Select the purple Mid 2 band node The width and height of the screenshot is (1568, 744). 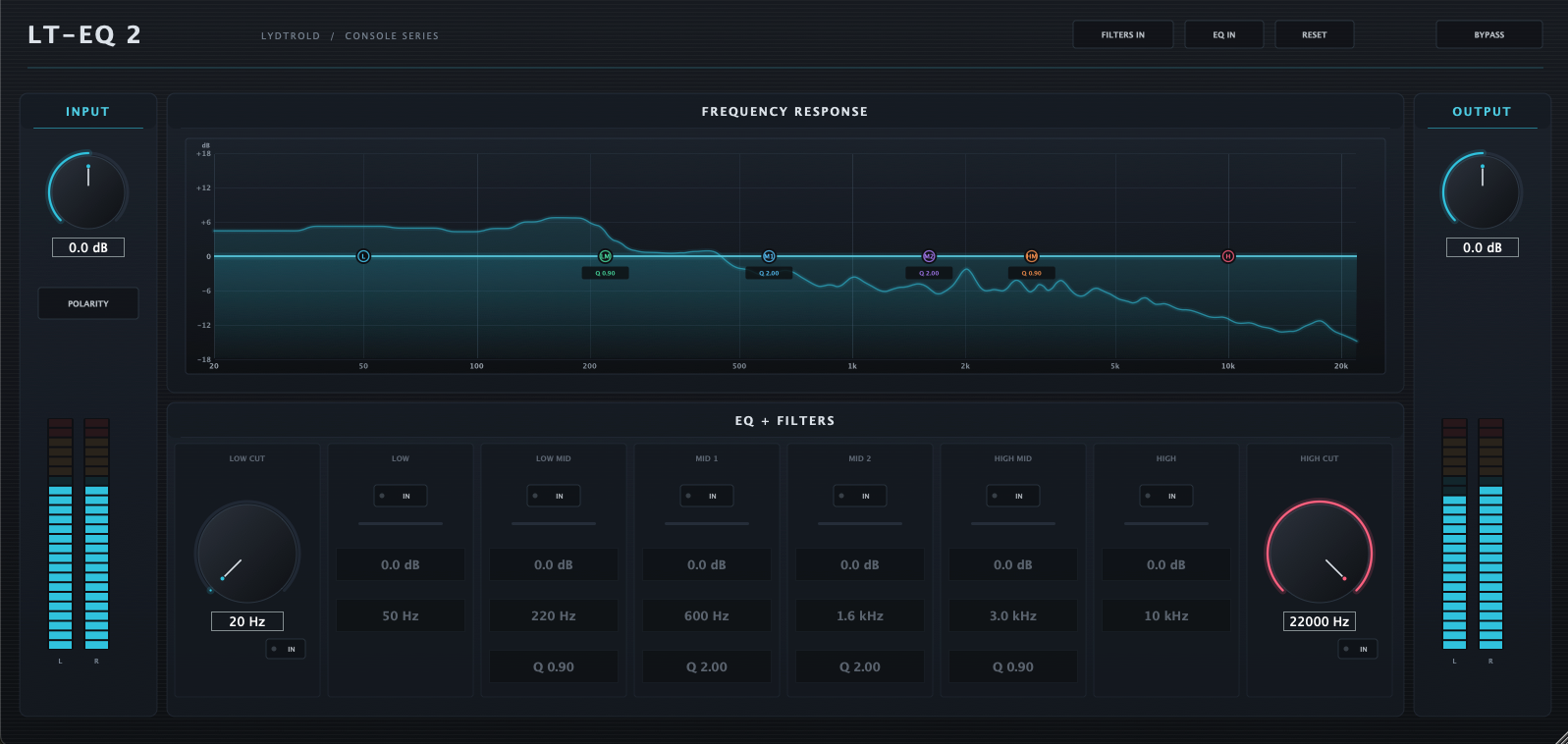[929, 256]
